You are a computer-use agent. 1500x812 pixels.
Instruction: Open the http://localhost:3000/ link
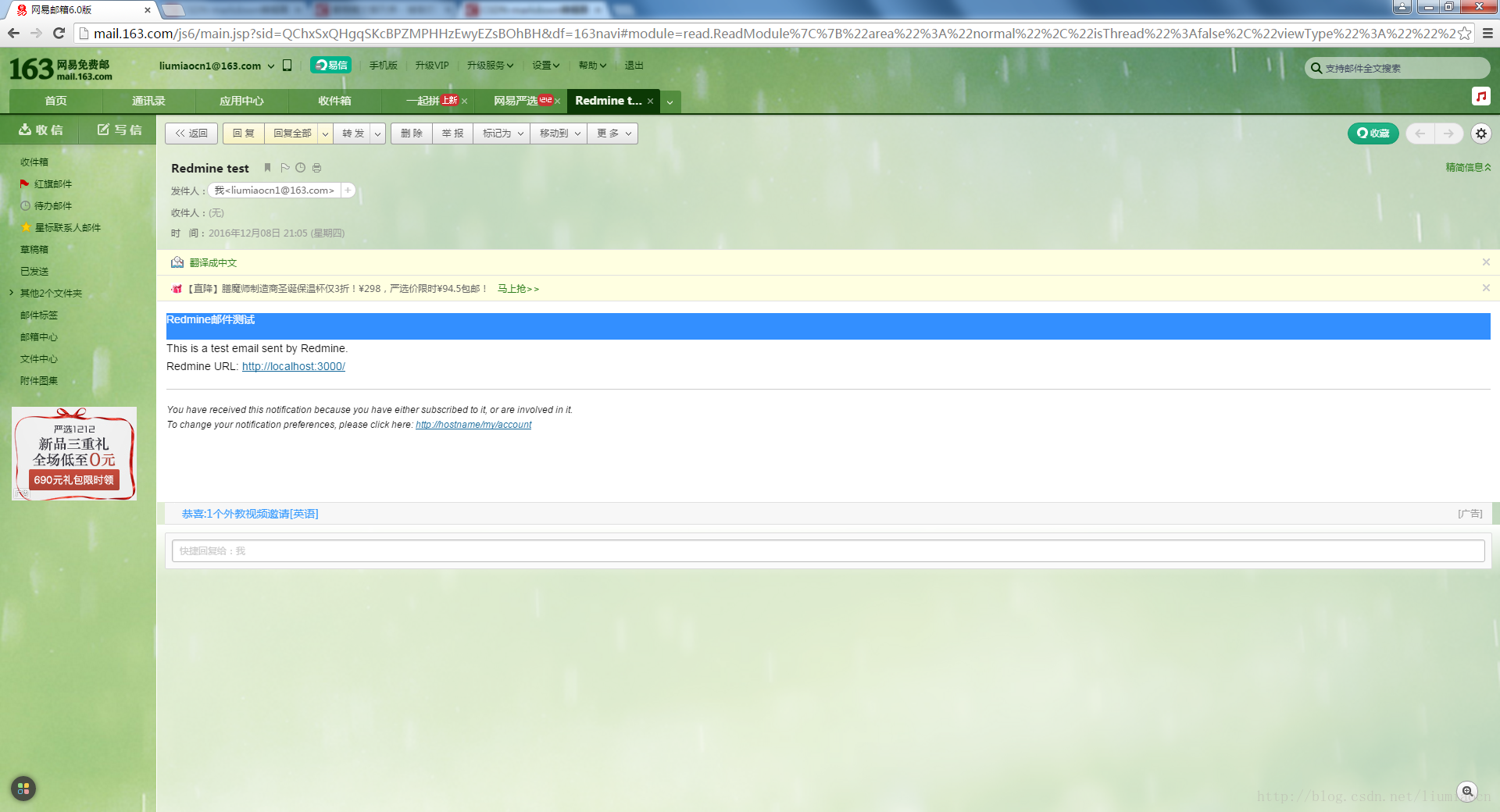coord(294,366)
